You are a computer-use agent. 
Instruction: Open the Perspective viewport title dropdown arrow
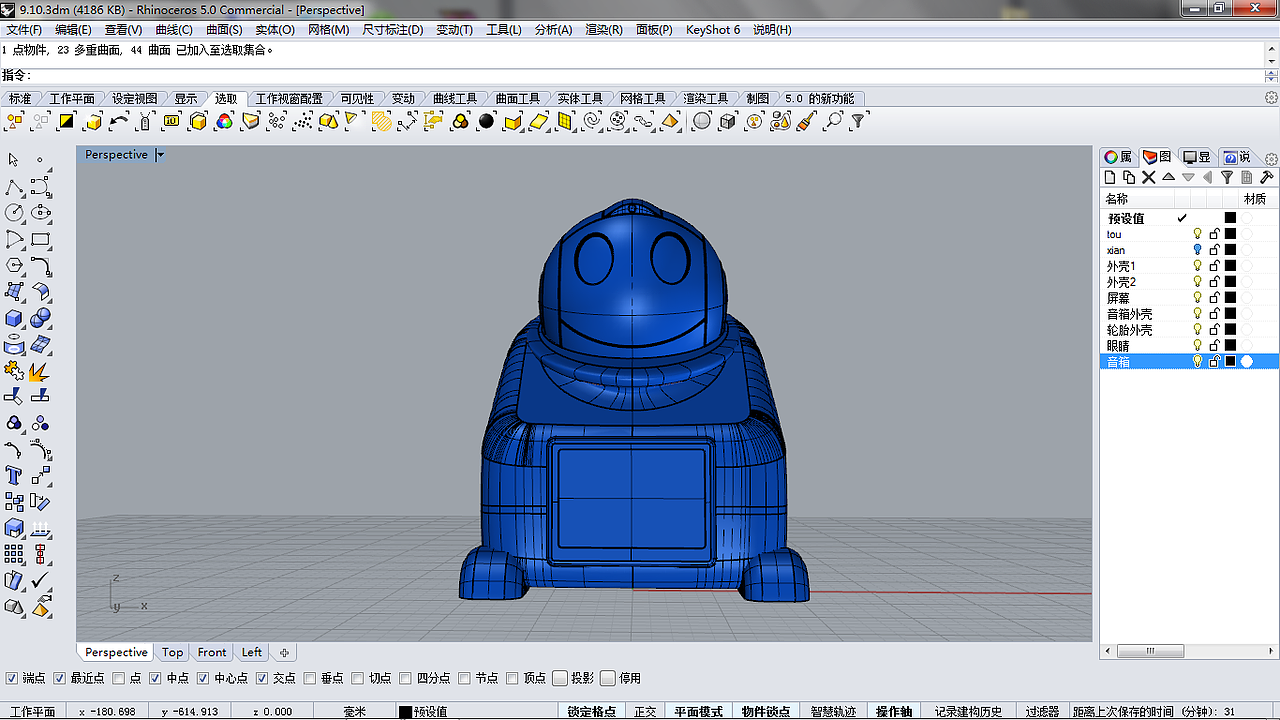160,155
